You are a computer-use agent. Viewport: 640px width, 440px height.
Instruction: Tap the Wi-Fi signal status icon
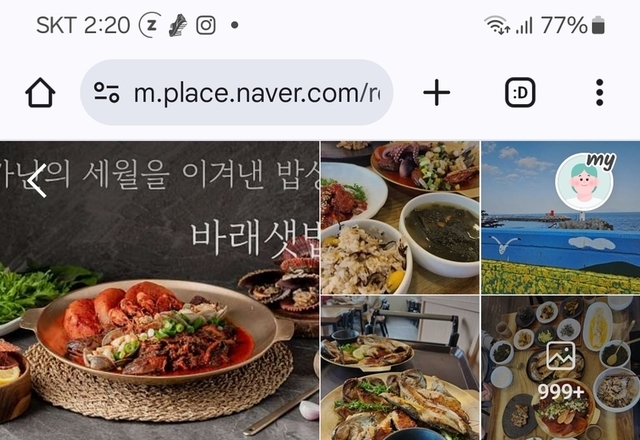tap(496, 25)
